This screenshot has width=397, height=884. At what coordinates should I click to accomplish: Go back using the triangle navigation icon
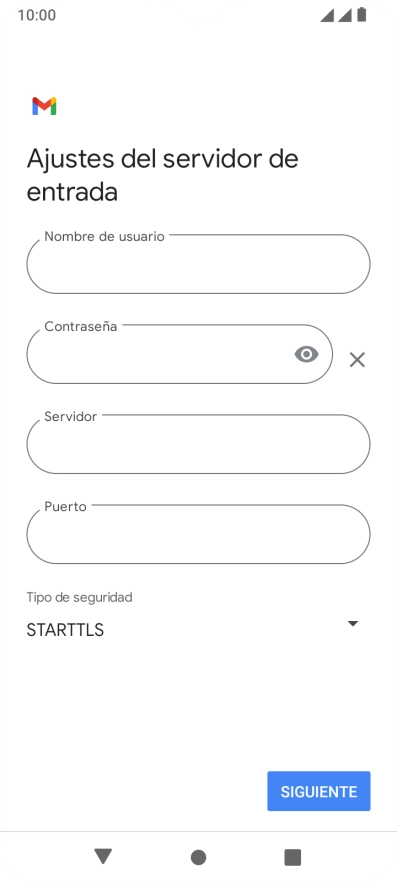pyautogui.click(x=103, y=857)
